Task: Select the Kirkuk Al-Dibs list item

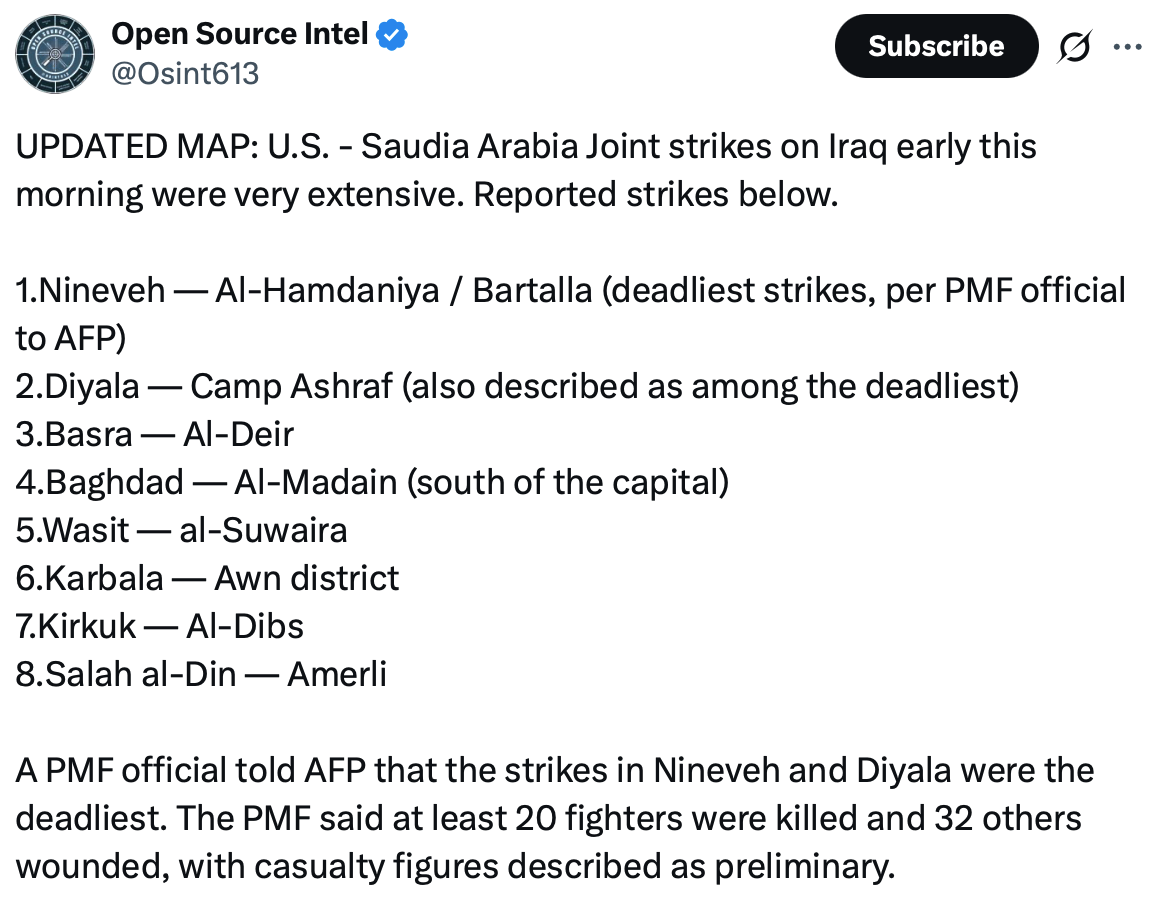Action: coord(160,626)
